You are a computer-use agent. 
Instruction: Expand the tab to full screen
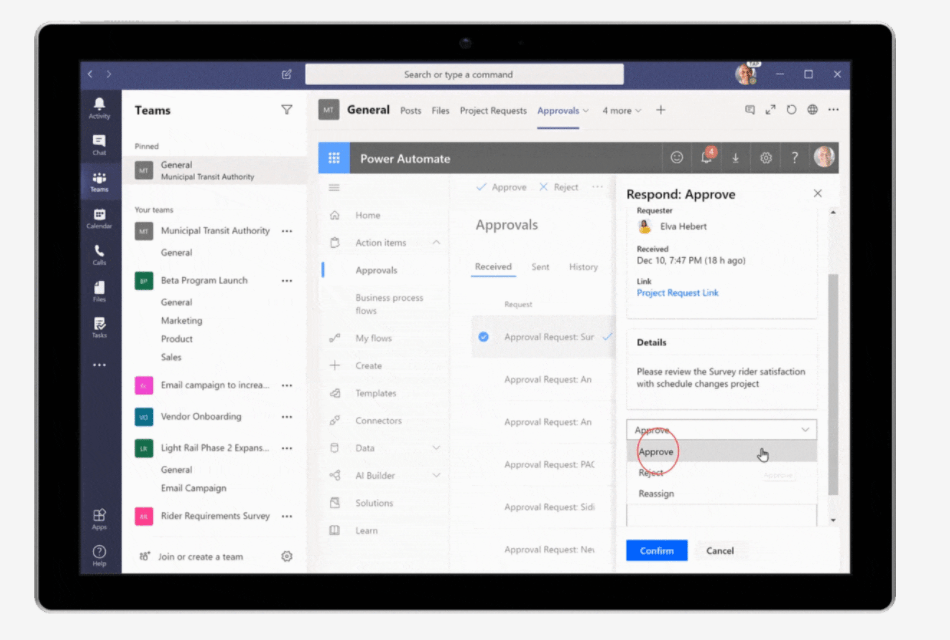[x=770, y=110]
